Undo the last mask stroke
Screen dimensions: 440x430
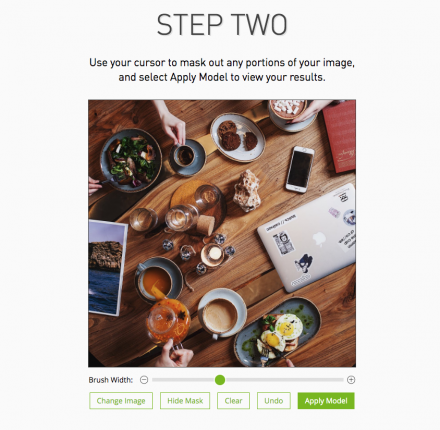tap(274, 401)
